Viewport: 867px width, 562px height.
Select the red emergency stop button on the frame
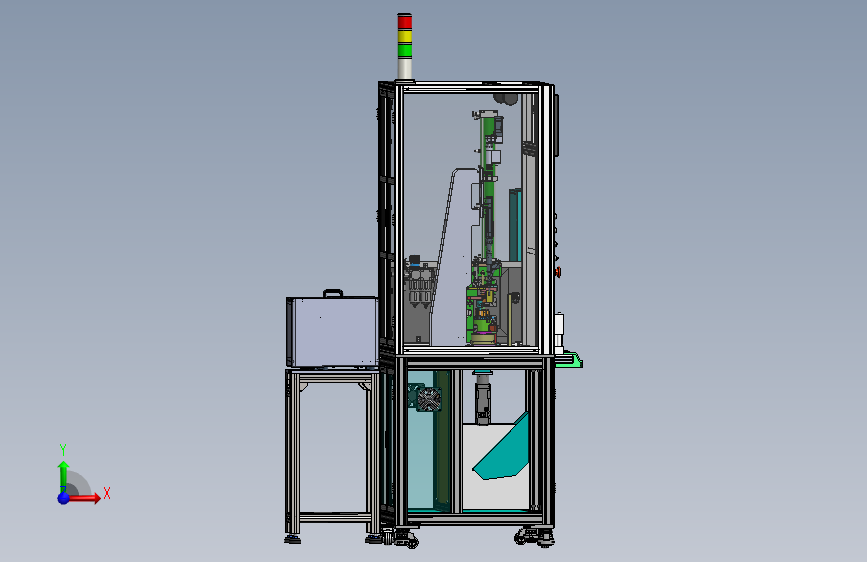(558, 272)
